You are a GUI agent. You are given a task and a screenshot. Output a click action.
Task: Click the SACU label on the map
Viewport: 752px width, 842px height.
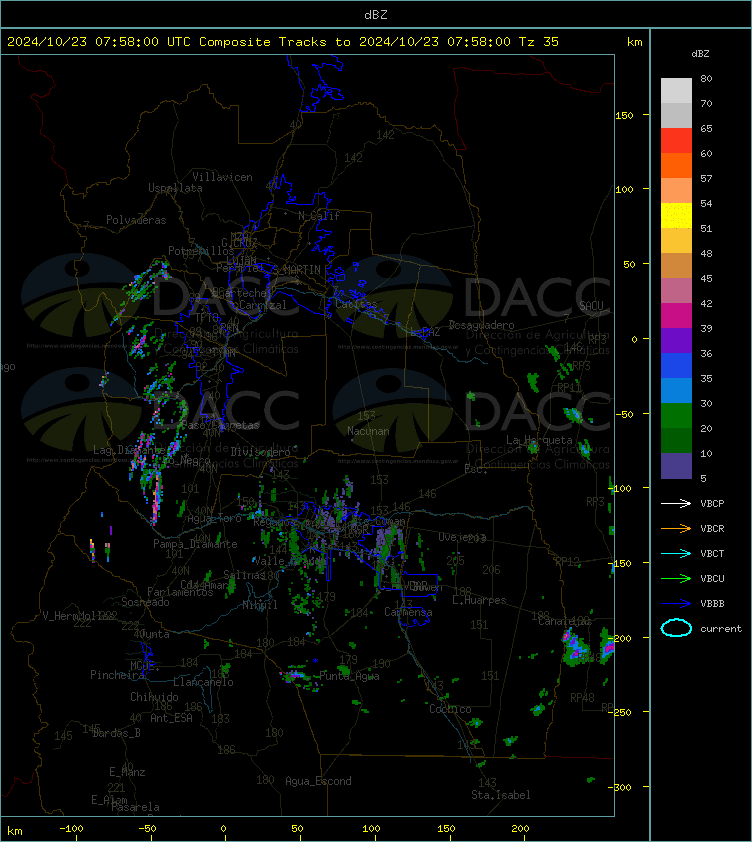[591, 306]
